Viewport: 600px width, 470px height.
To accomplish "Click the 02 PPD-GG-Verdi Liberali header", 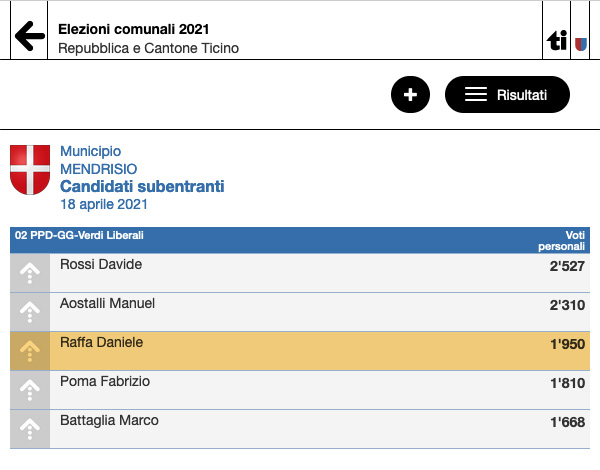I will [79, 235].
